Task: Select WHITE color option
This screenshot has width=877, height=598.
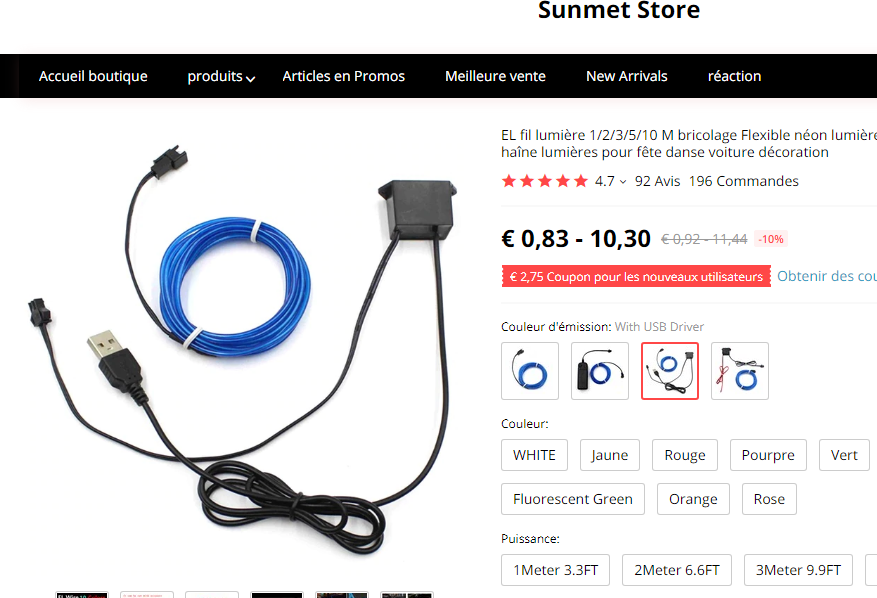Action: click(534, 455)
